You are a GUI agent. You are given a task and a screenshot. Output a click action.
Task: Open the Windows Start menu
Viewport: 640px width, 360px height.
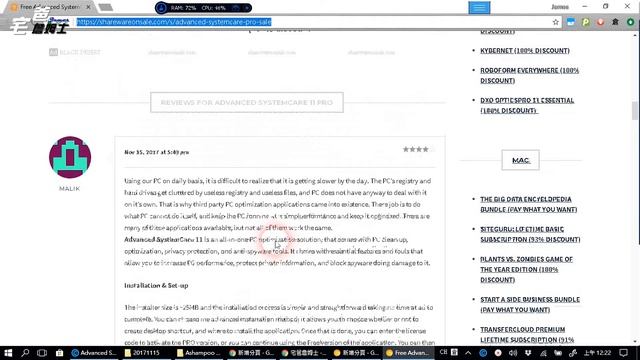tap(8, 353)
